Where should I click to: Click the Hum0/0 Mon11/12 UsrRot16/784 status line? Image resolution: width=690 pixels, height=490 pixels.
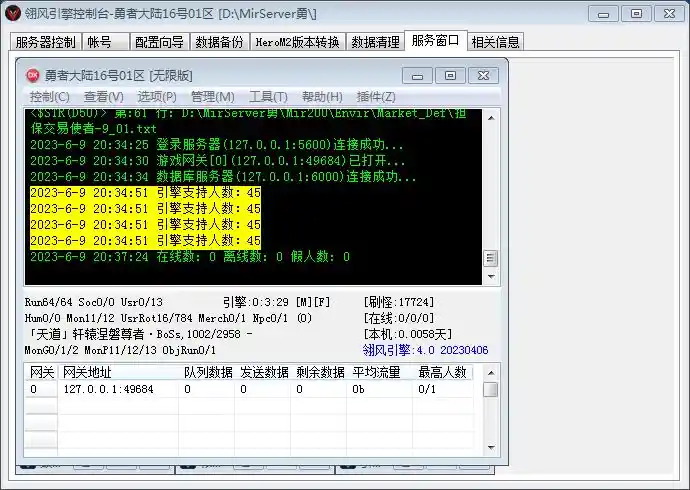click(168, 318)
